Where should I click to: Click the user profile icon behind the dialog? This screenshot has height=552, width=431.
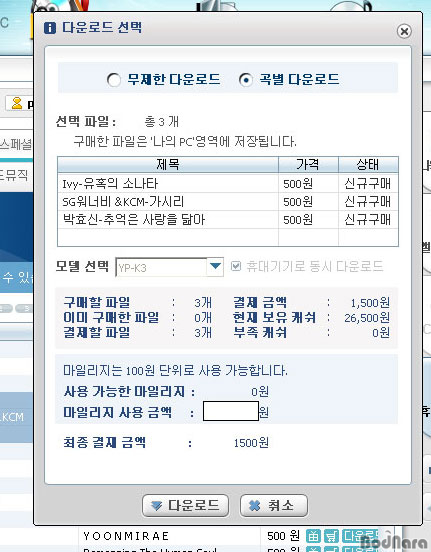pyautogui.click(x=17, y=104)
